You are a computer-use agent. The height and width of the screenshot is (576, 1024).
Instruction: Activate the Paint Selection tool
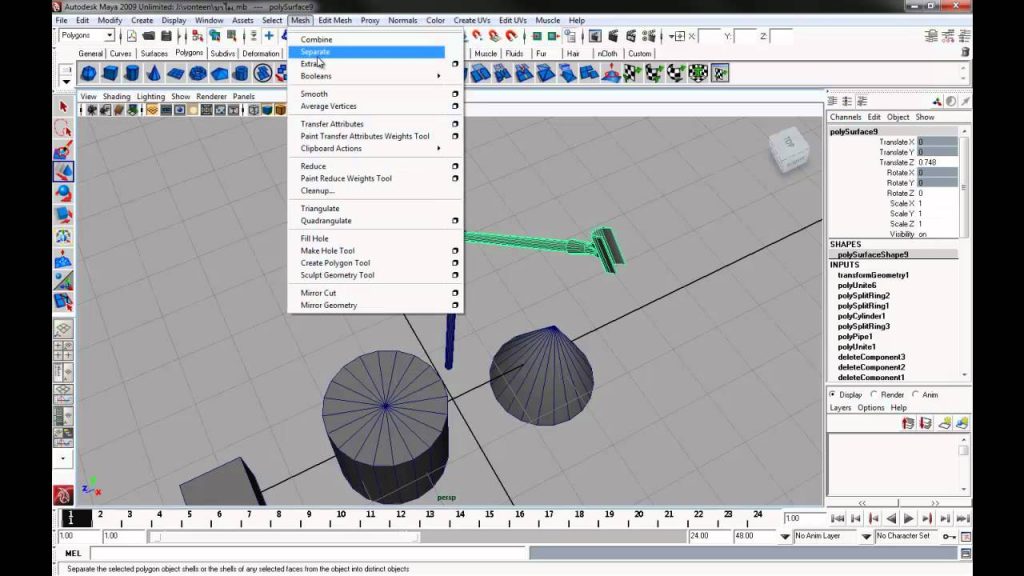(x=63, y=150)
